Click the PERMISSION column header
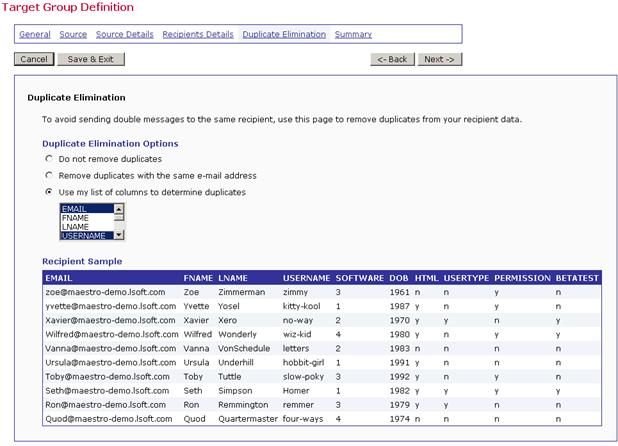This screenshot has width=618, height=446. pos(522,278)
